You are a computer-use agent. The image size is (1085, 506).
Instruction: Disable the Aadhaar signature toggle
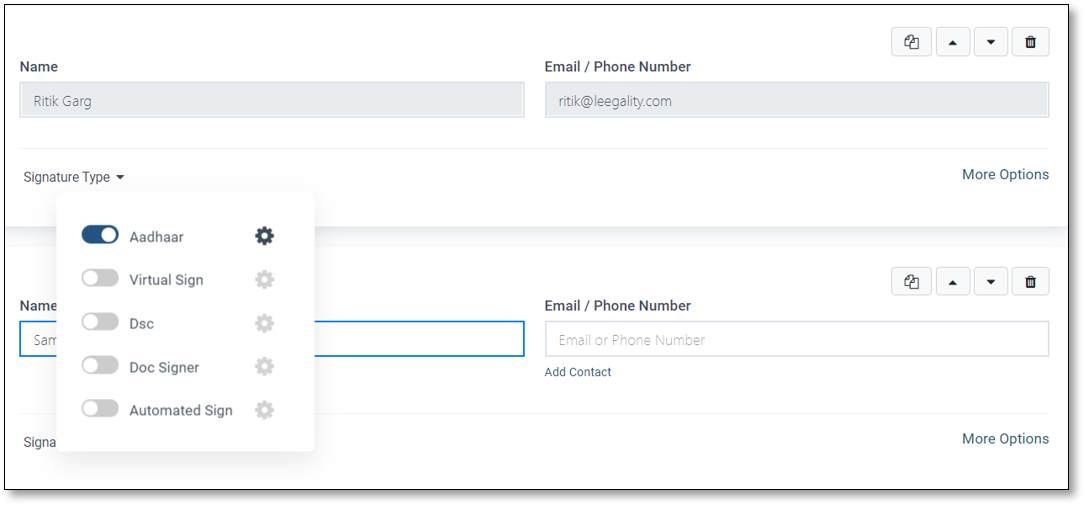click(x=100, y=235)
